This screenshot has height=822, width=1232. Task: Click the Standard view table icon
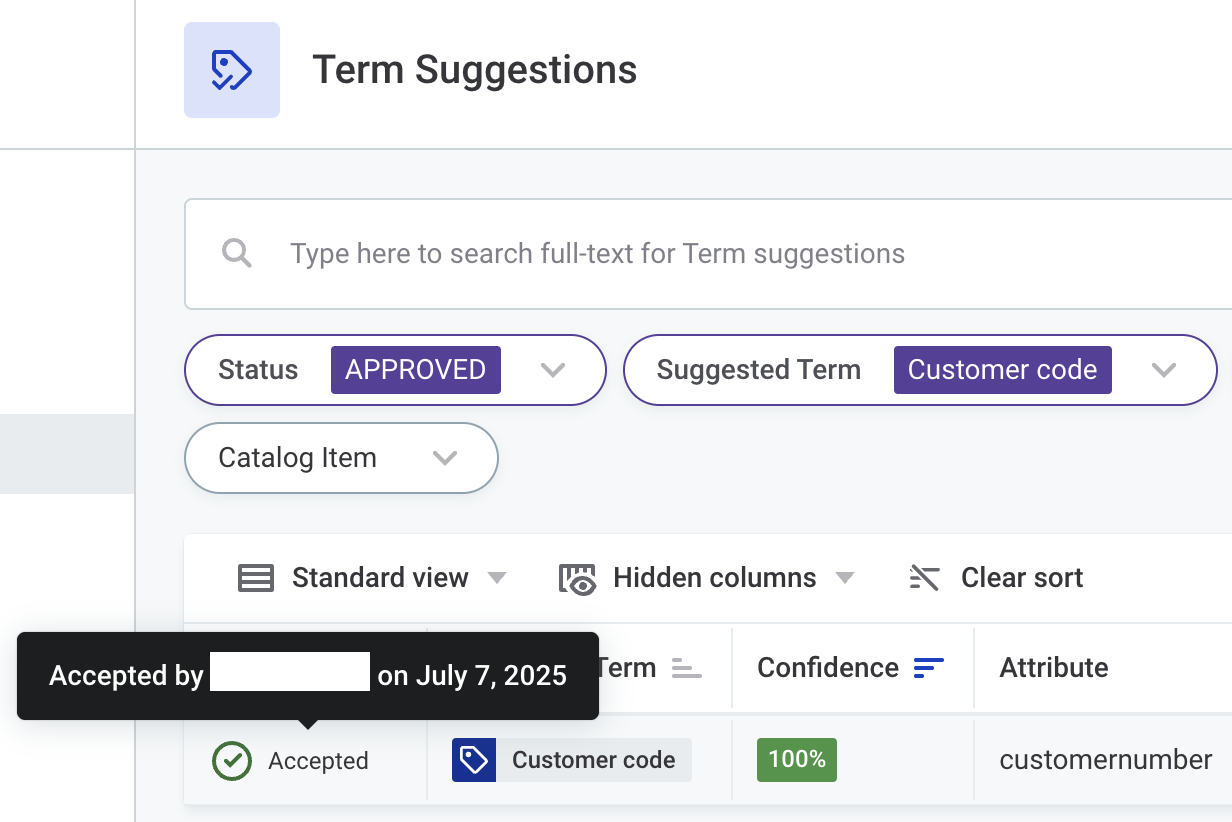pyautogui.click(x=256, y=577)
